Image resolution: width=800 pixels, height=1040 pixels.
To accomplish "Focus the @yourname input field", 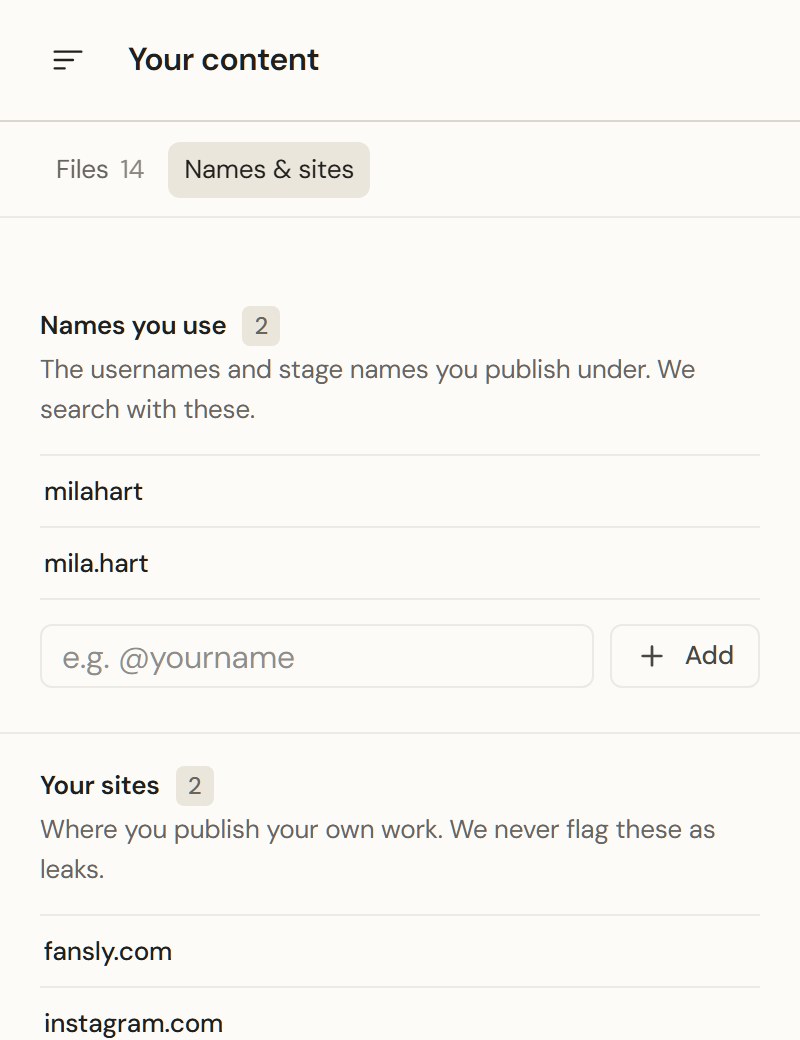I will click(x=317, y=656).
